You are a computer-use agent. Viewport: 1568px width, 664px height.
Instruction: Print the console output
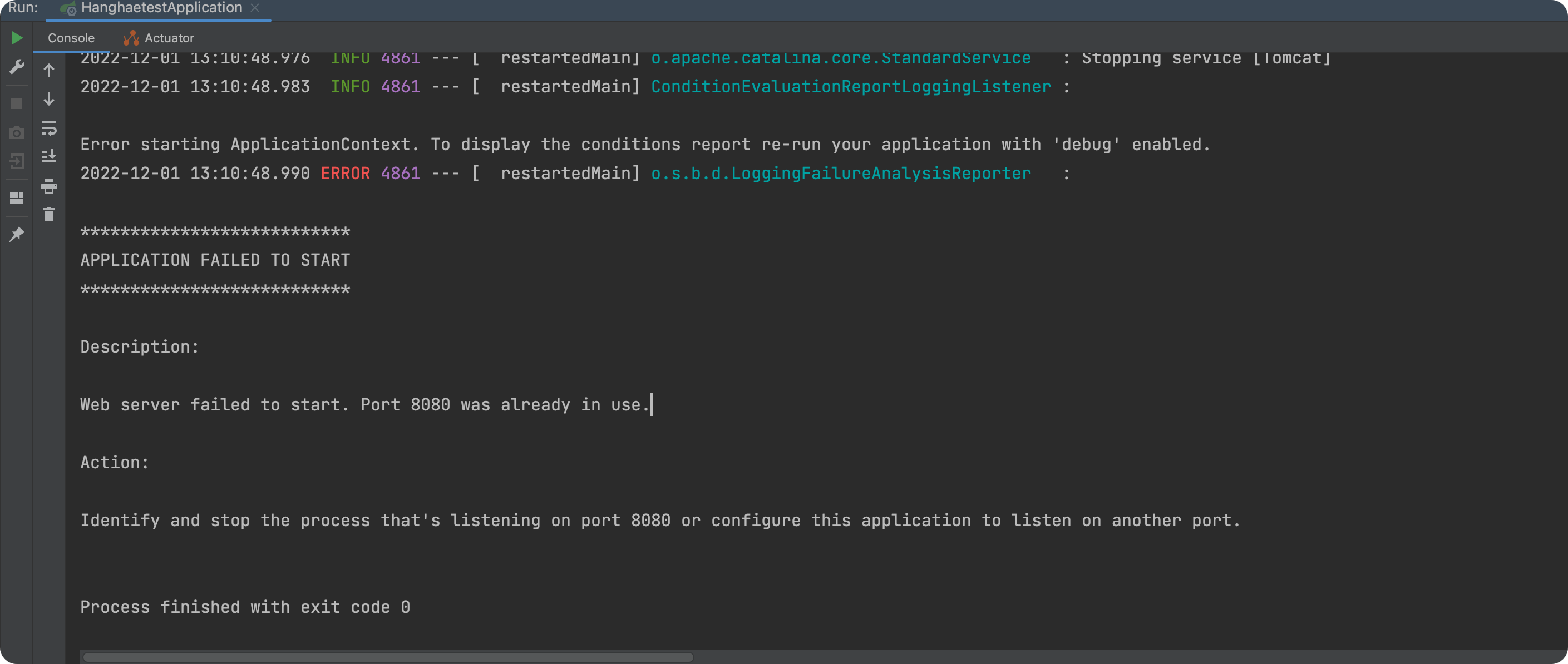pos(50,186)
